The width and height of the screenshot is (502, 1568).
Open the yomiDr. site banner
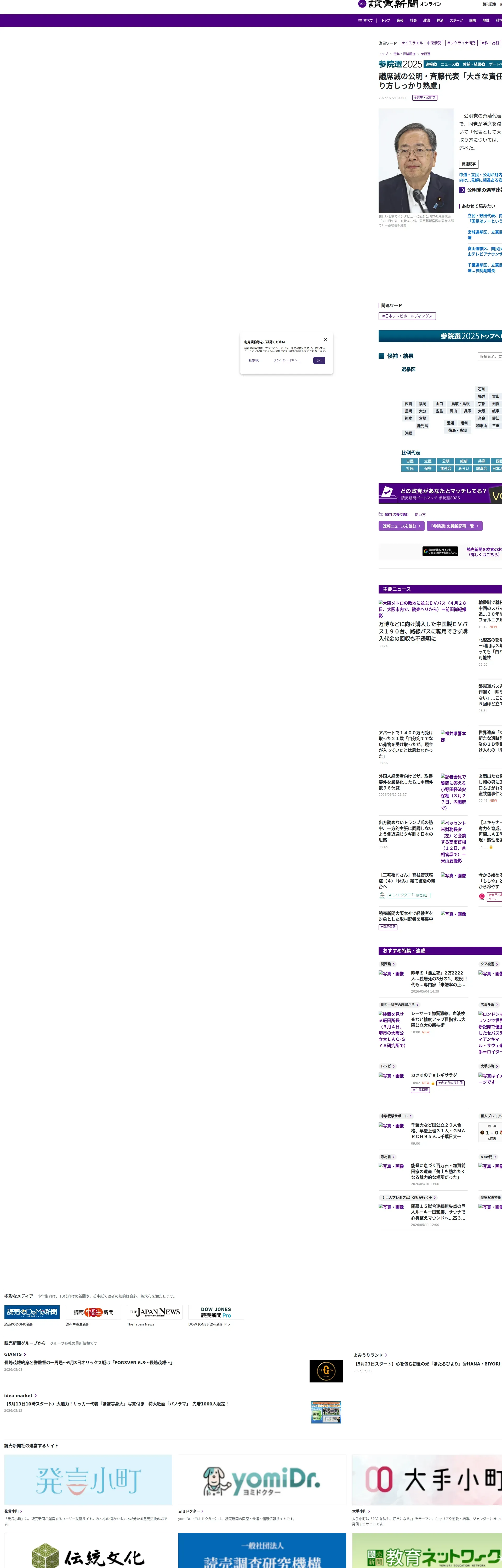pyautogui.click(x=262, y=1480)
